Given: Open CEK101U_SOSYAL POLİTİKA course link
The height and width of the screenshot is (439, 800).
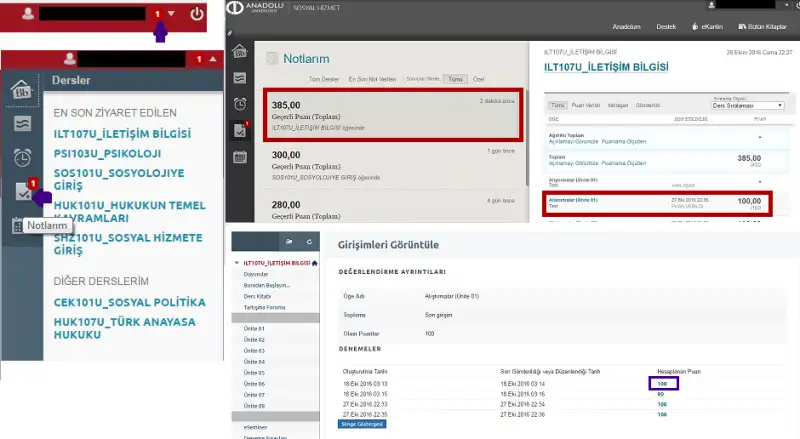Looking at the screenshot, I should coord(129,302).
